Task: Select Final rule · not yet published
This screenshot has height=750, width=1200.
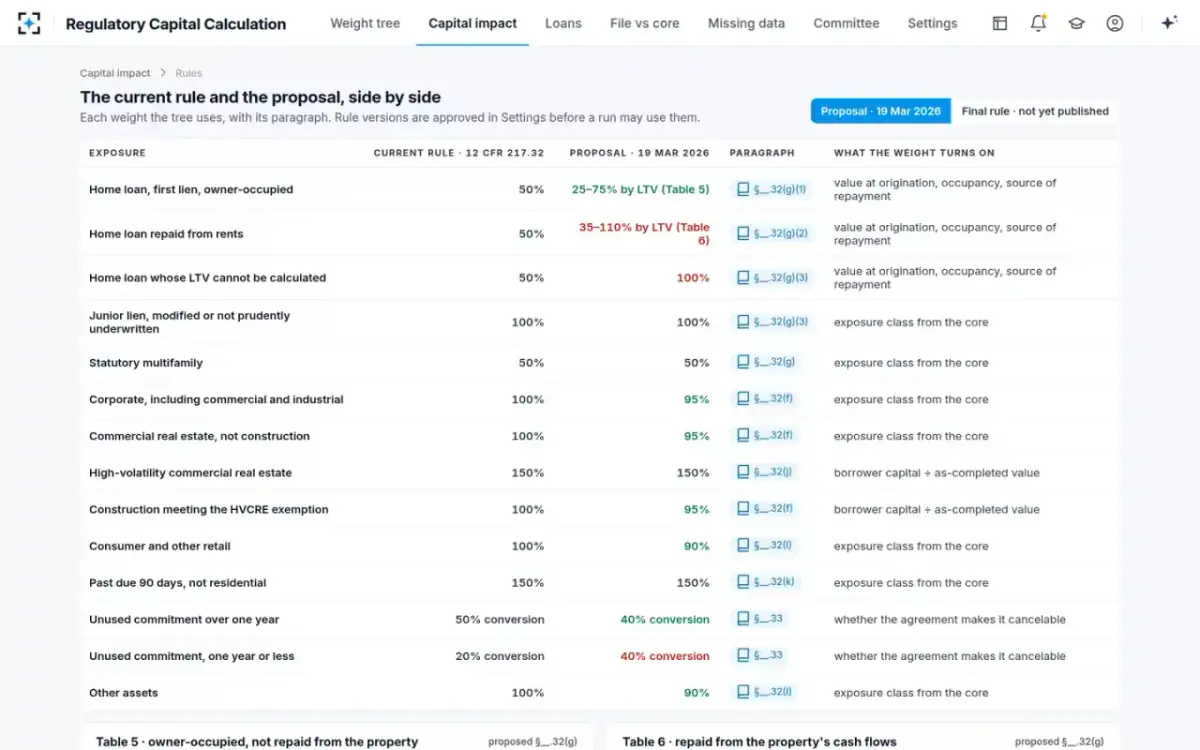Action: [1035, 111]
